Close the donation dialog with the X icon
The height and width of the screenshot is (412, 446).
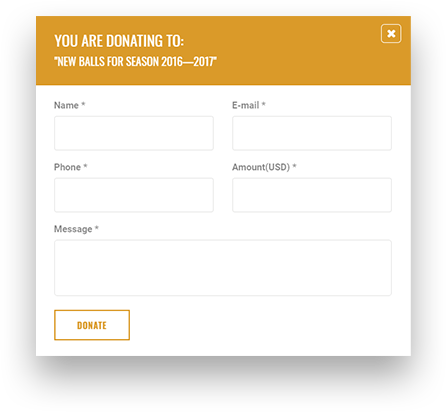pos(391,34)
